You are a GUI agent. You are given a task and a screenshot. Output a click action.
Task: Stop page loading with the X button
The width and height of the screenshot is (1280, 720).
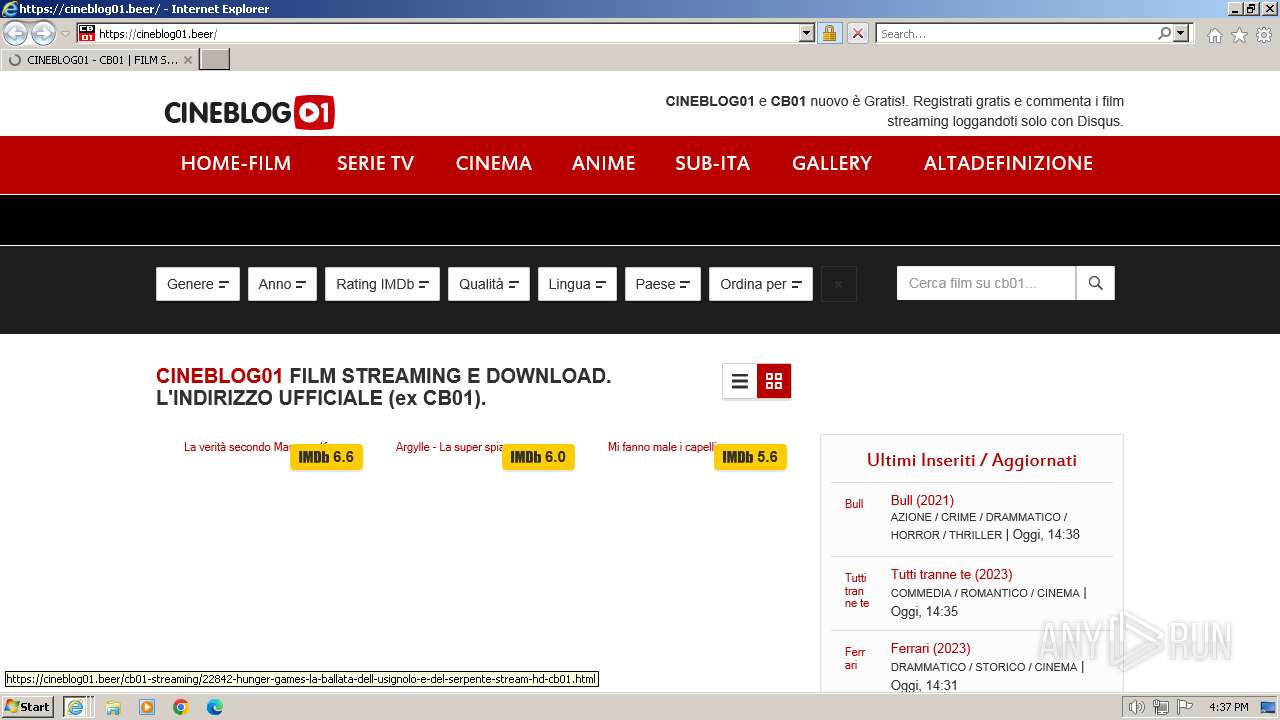tap(857, 33)
